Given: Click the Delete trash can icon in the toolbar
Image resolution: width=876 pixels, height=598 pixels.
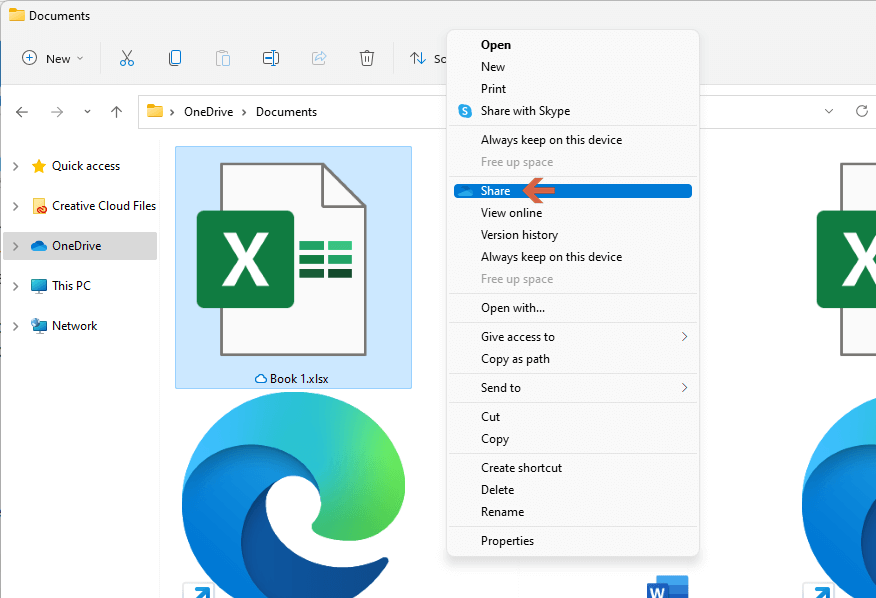Looking at the screenshot, I should pos(366,58).
